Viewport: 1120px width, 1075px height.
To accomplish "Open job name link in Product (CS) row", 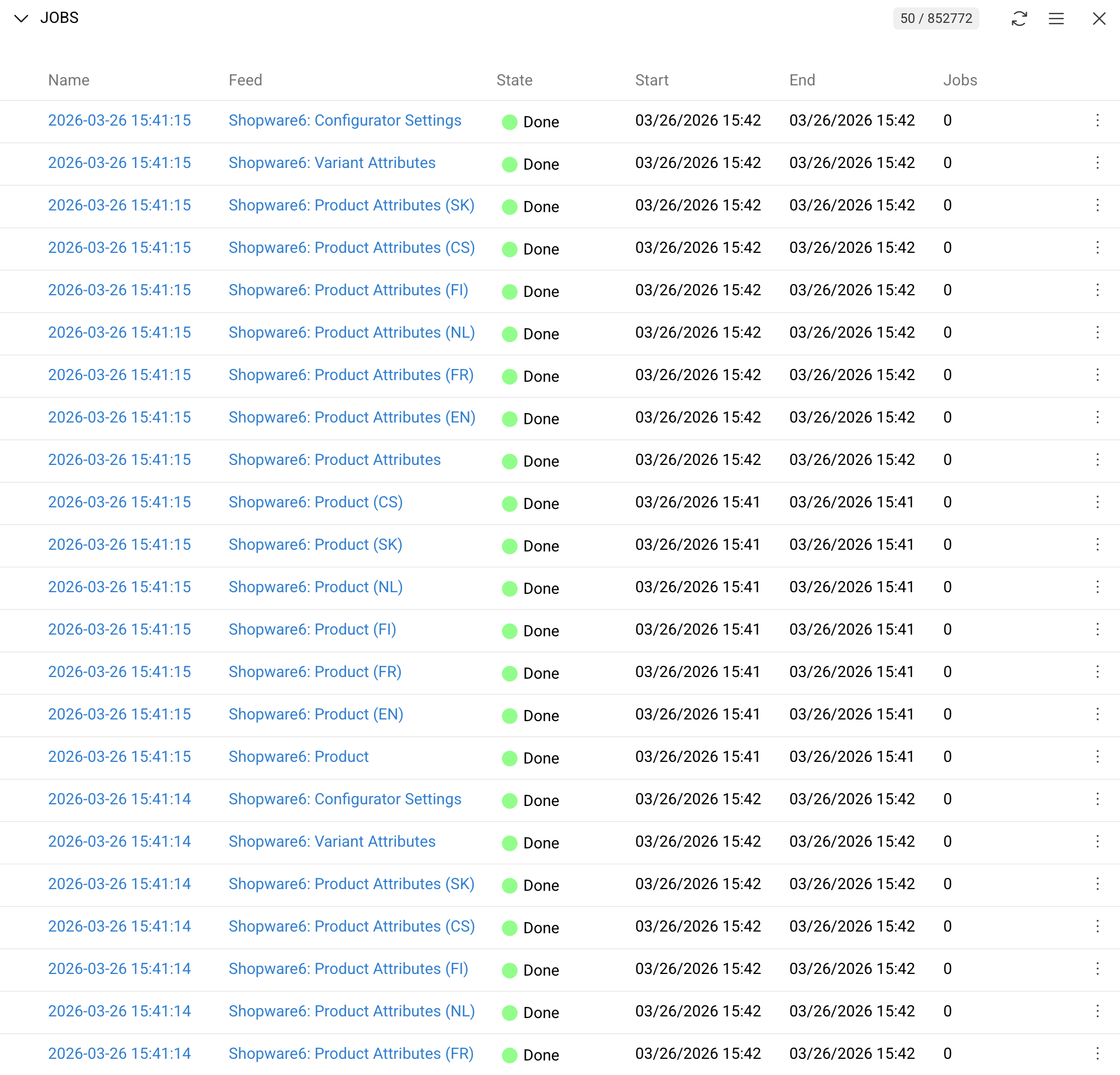I will pyautogui.click(x=119, y=502).
